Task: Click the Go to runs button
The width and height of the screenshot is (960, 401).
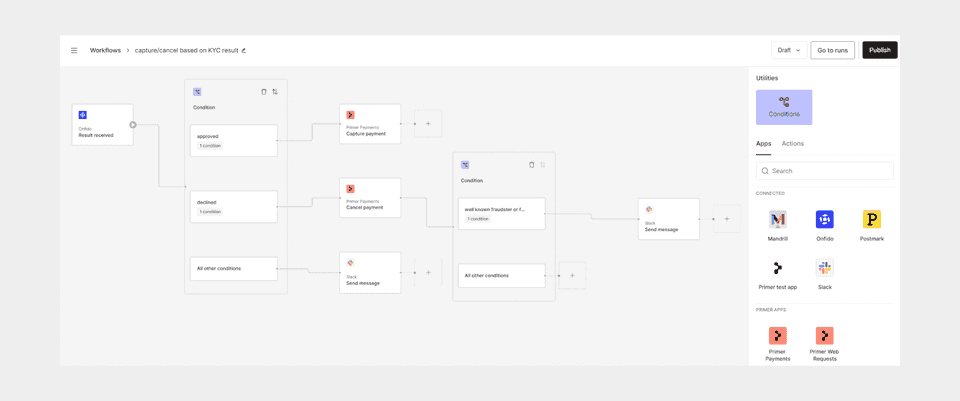Action: click(832, 50)
